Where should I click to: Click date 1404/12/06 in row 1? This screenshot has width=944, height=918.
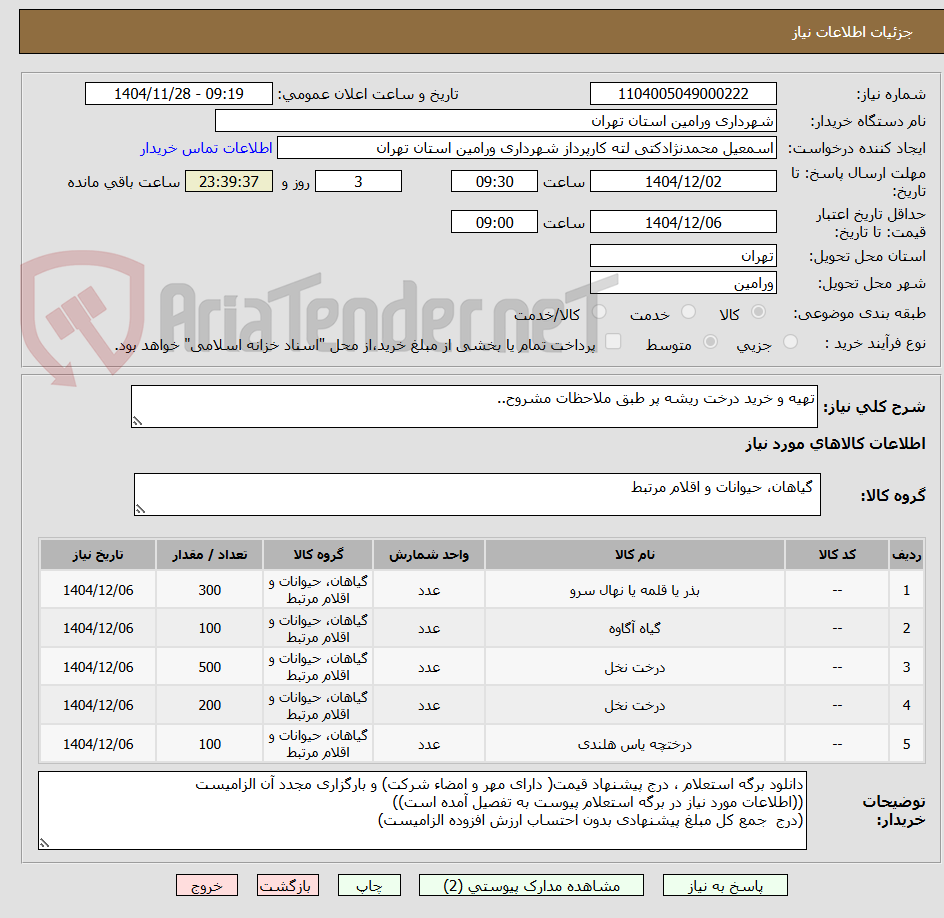pyautogui.click(x=98, y=591)
